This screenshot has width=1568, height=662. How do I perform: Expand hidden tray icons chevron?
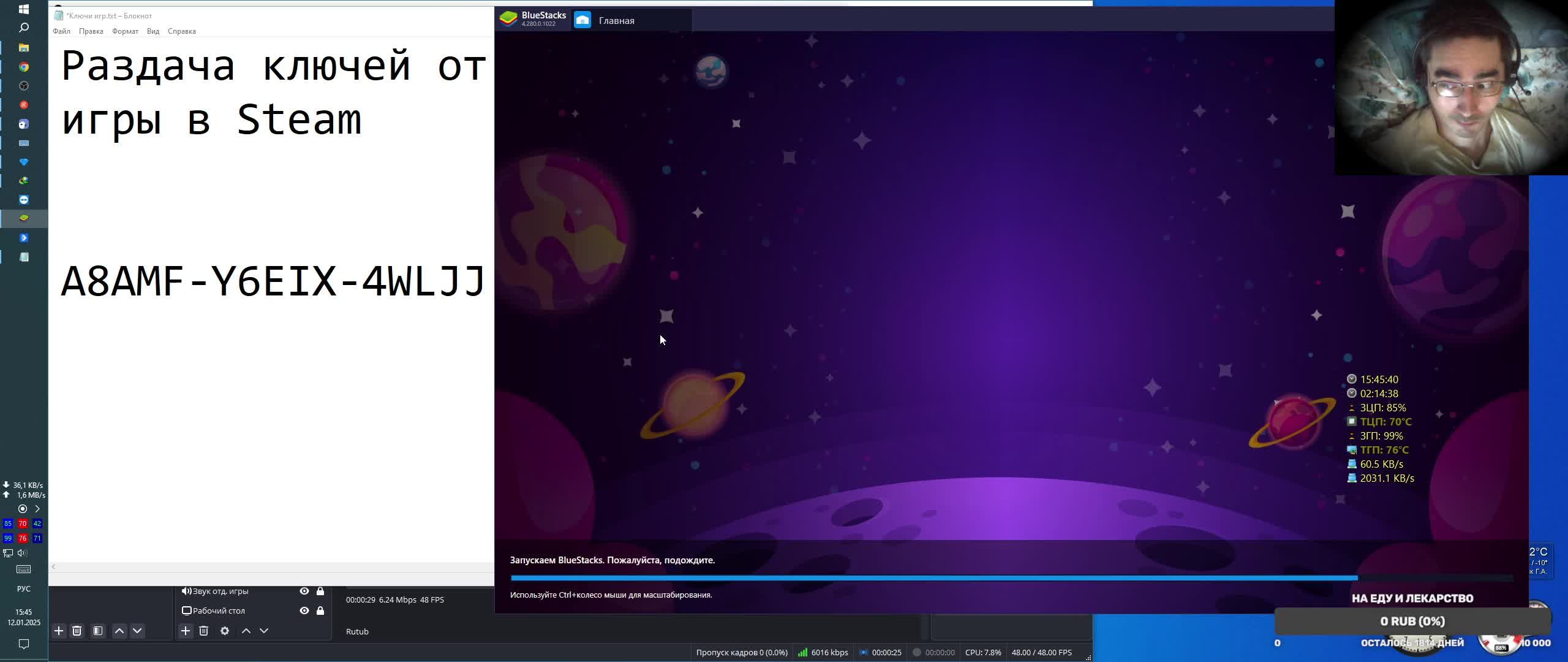click(37, 509)
